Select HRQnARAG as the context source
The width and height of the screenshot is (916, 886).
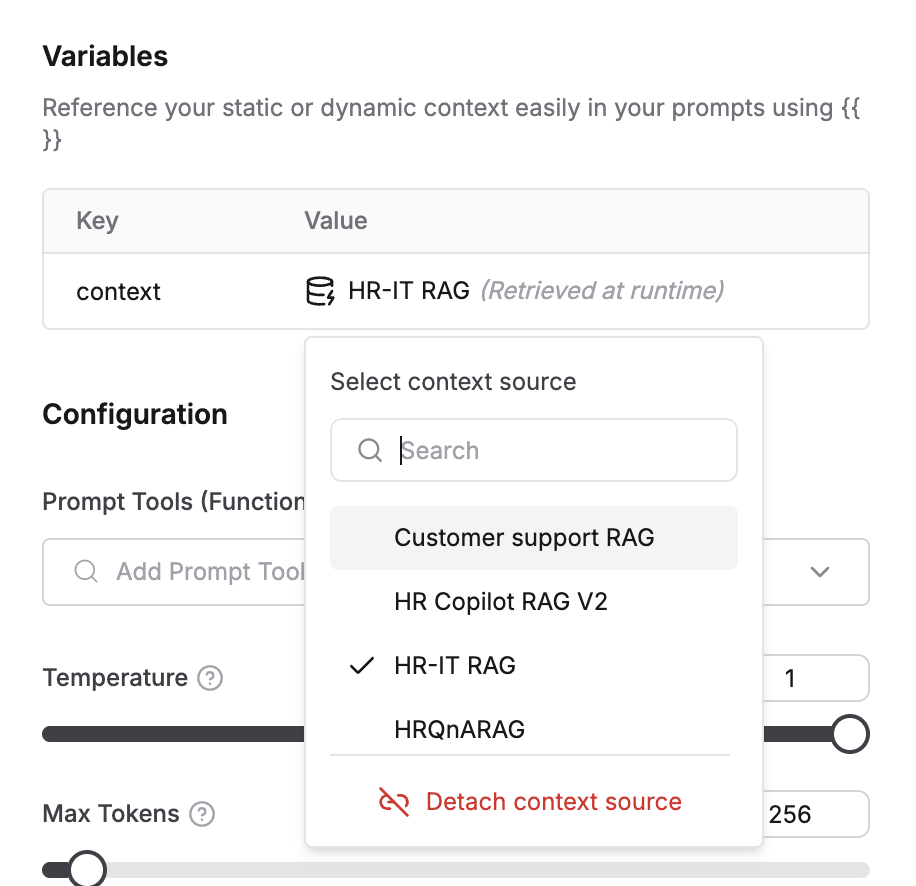pos(459,729)
